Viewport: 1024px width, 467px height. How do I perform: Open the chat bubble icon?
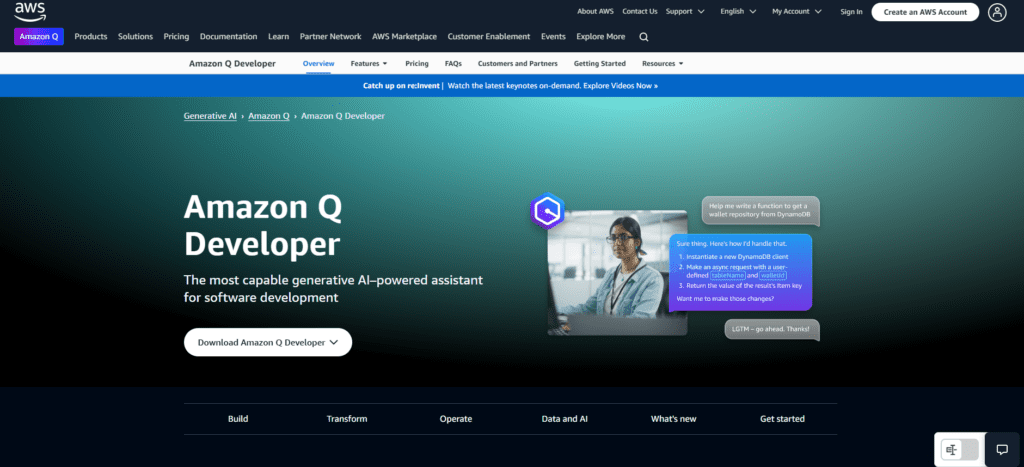click(1002, 449)
